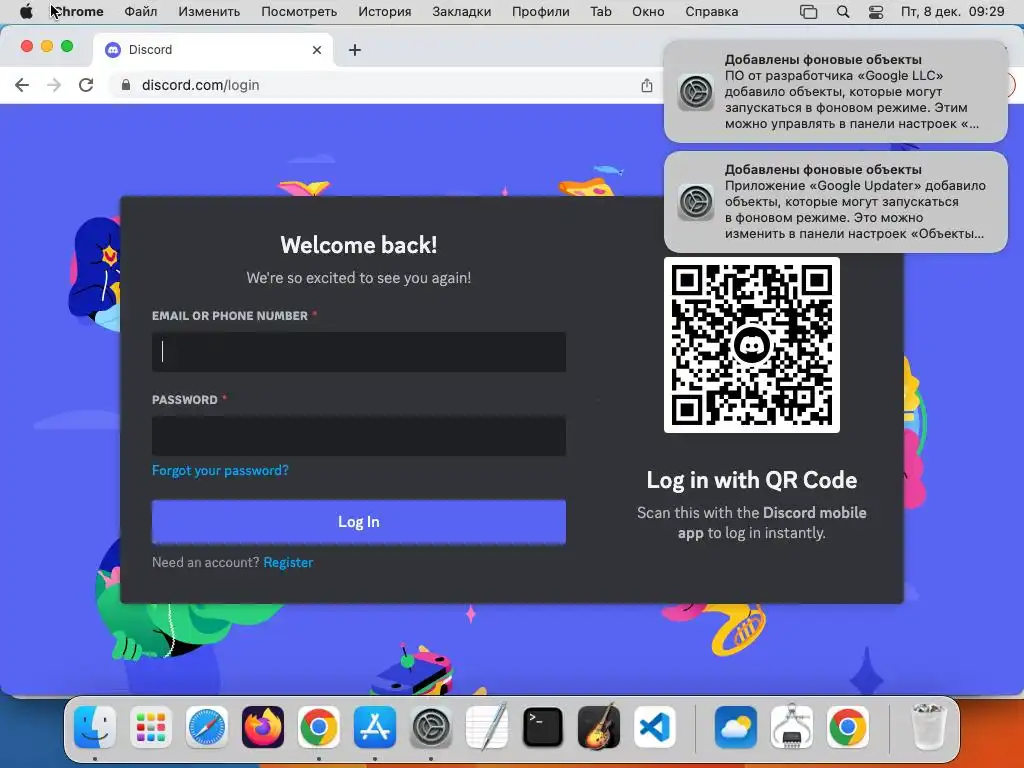
Task: Open the weather cloud app in the Dock
Action: 735,727
